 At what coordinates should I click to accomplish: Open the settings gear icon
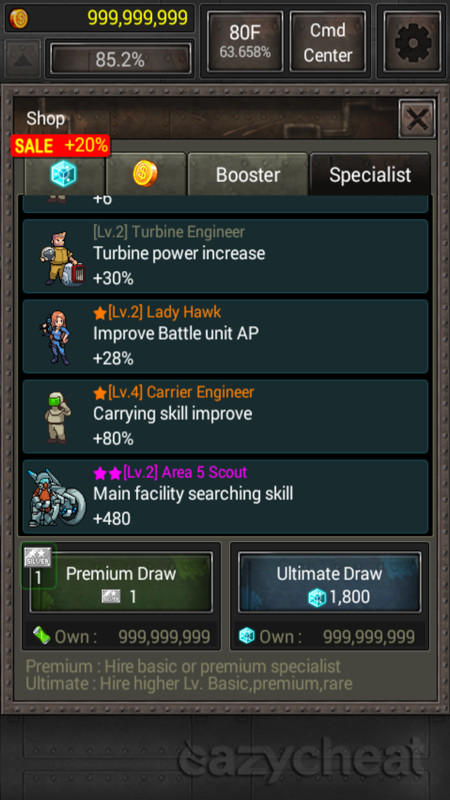412,42
